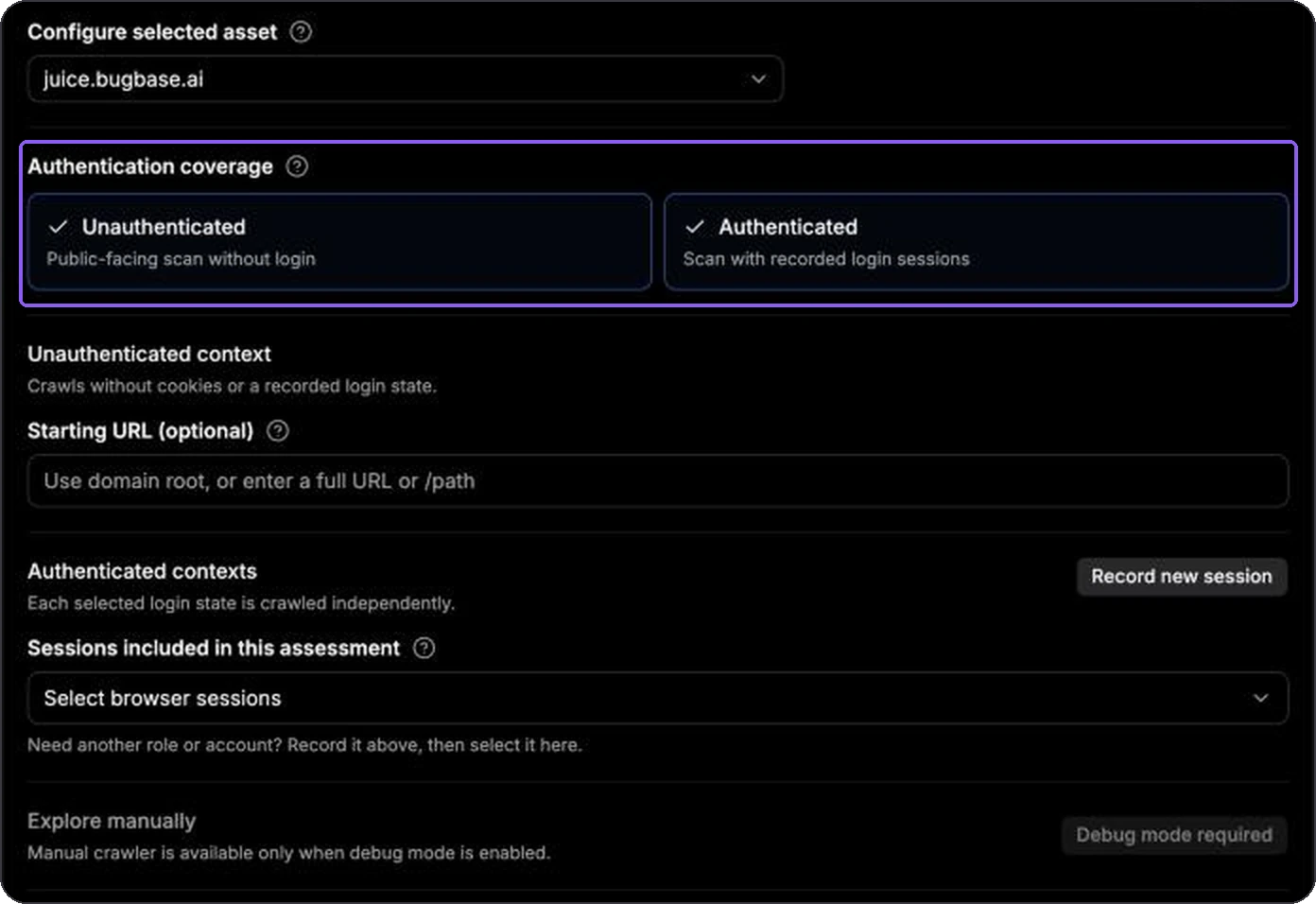
Task: Open the juice.bugbase.ai asset dropdown
Action: [405, 78]
